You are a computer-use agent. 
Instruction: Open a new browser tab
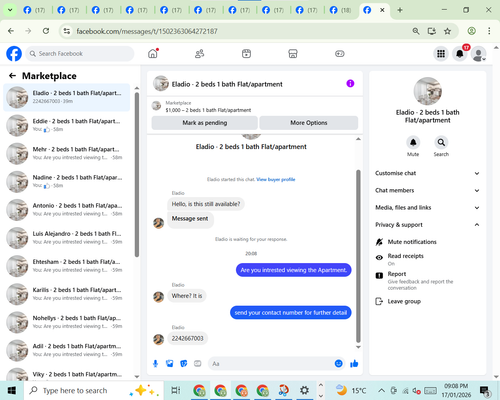tap(400, 10)
